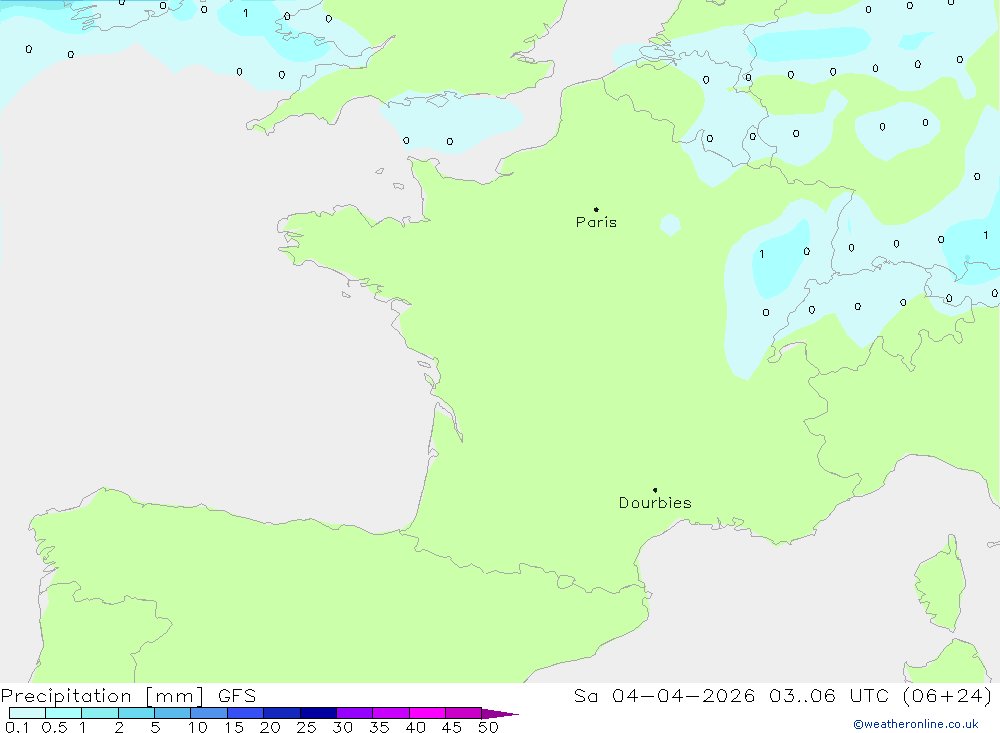Viewport: 1000px width, 733px height.
Task: Pick the legend swatch between 20 and 25
Action: [282, 713]
